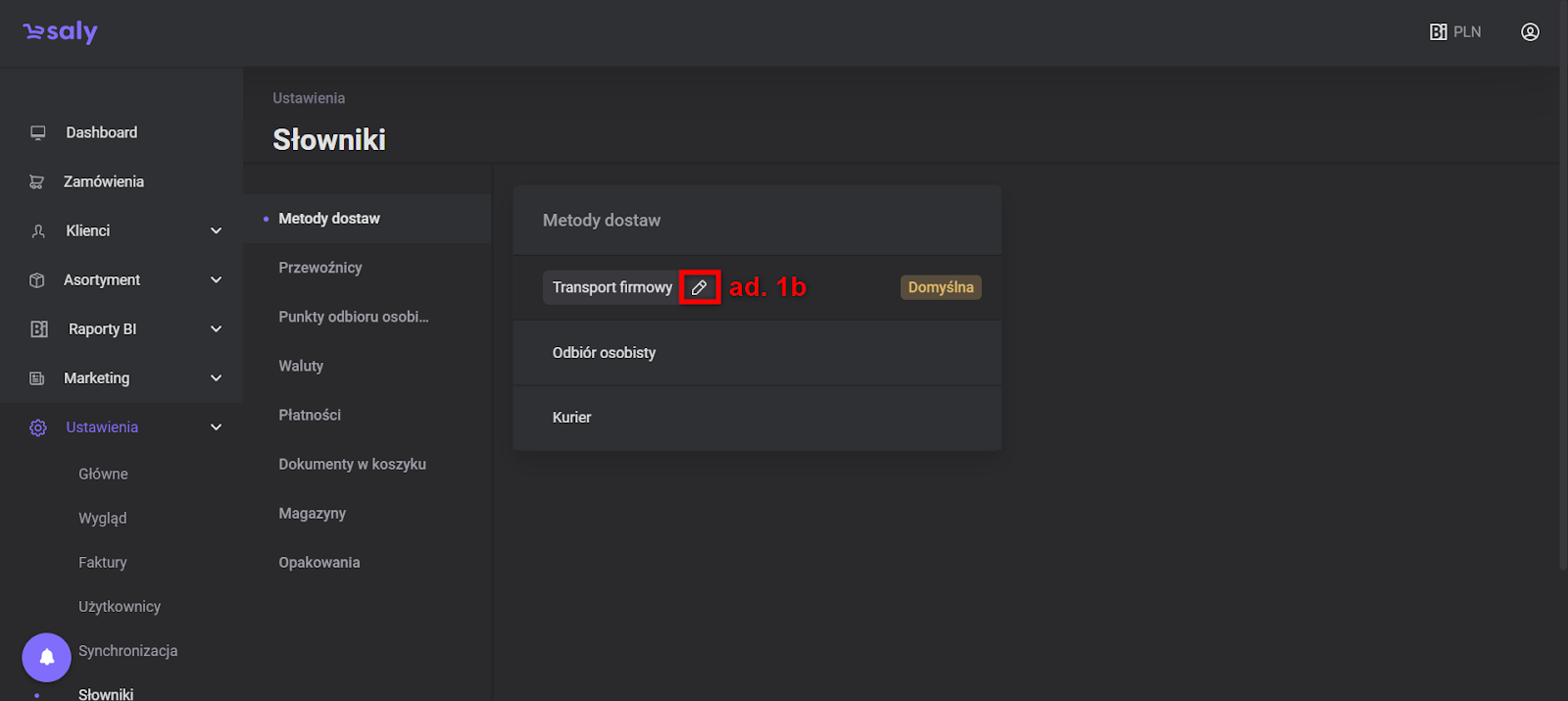Screen dimensions: 1568x701
Task: Click the pencil edit icon beside Transport firmowy
Action: click(699, 287)
